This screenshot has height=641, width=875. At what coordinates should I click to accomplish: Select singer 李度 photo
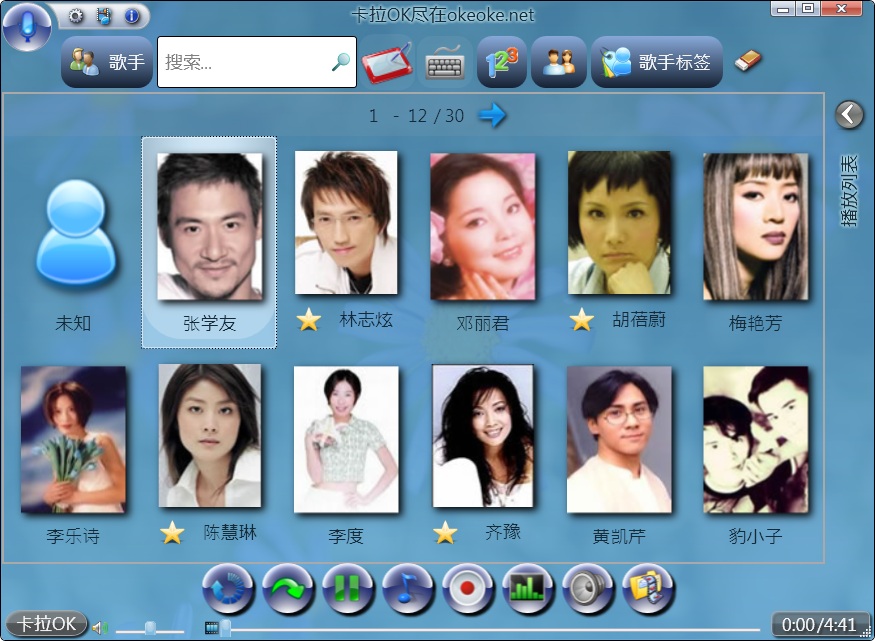pos(346,440)
